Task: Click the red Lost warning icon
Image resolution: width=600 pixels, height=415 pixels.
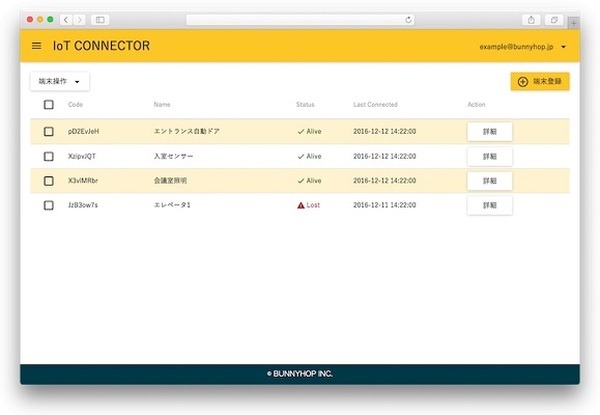Action: tap(300, 205)
